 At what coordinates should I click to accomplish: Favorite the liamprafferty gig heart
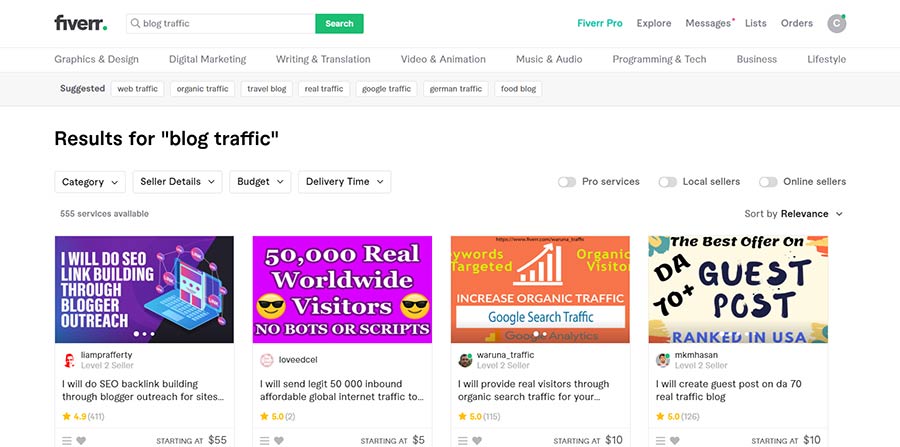click(81, 441)
